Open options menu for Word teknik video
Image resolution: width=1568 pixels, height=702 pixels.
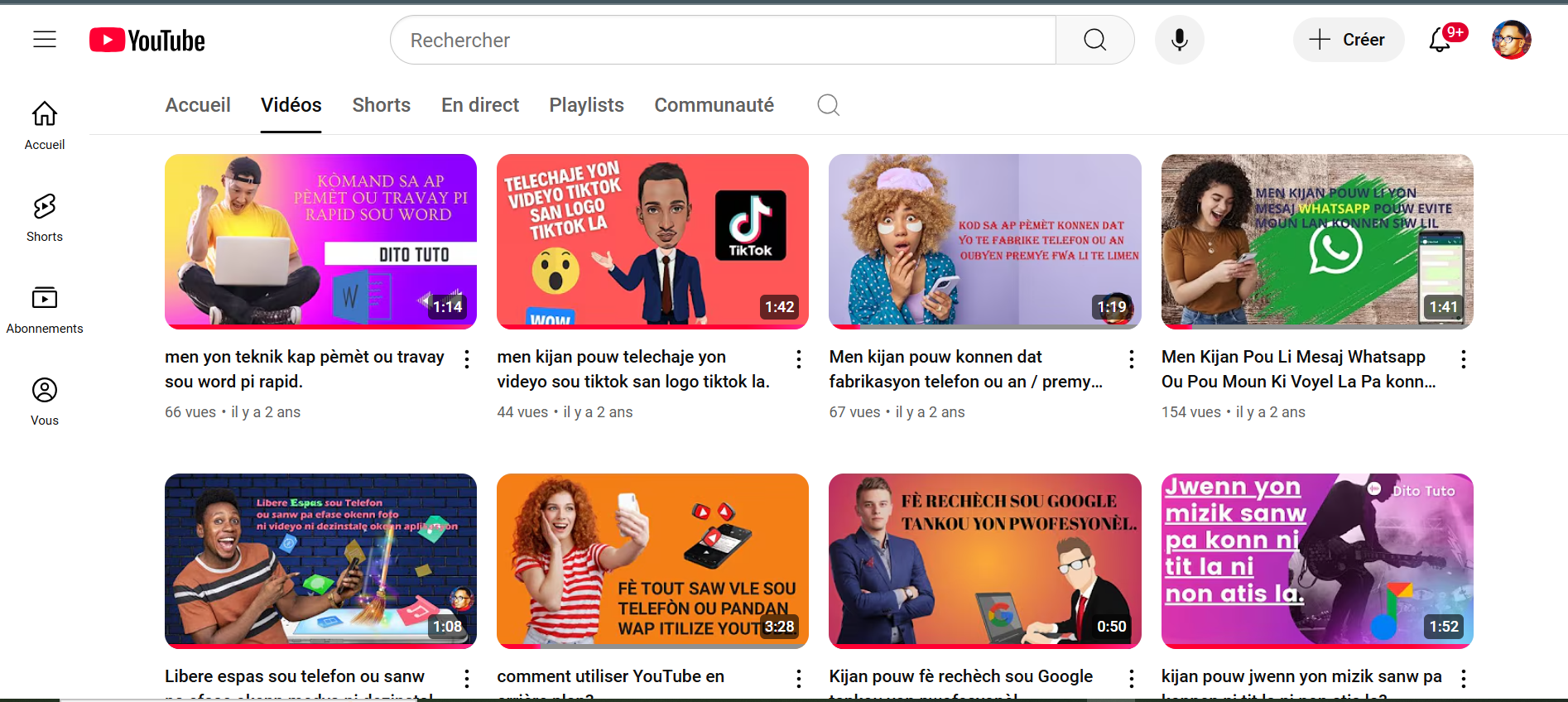pyautogui.click(x=467, y=358)
